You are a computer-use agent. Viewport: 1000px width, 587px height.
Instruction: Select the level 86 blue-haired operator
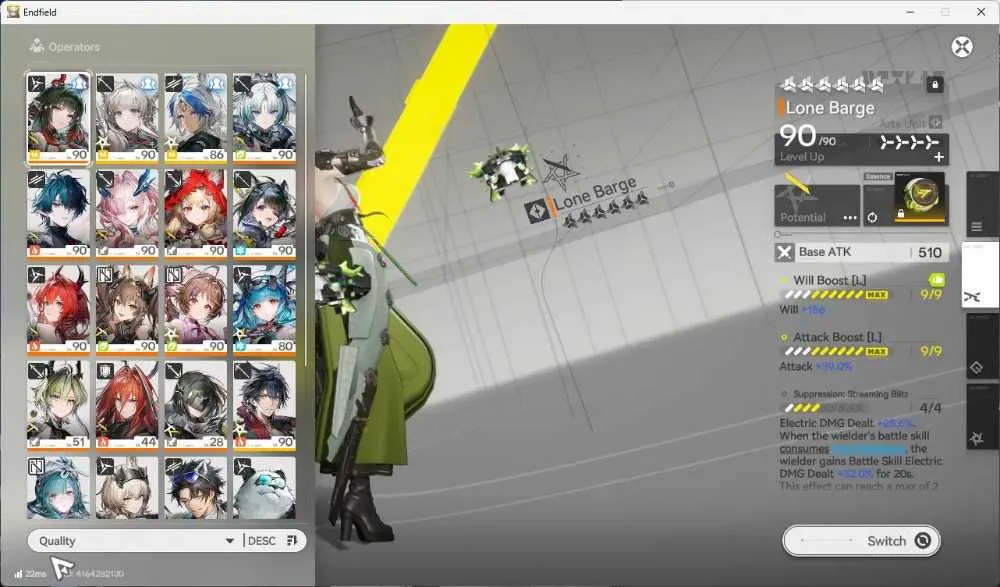pos(196,118)
